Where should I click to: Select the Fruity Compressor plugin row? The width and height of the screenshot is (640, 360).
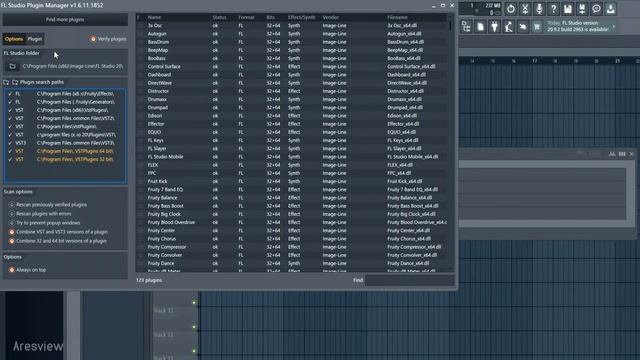(x=292, y=247)
